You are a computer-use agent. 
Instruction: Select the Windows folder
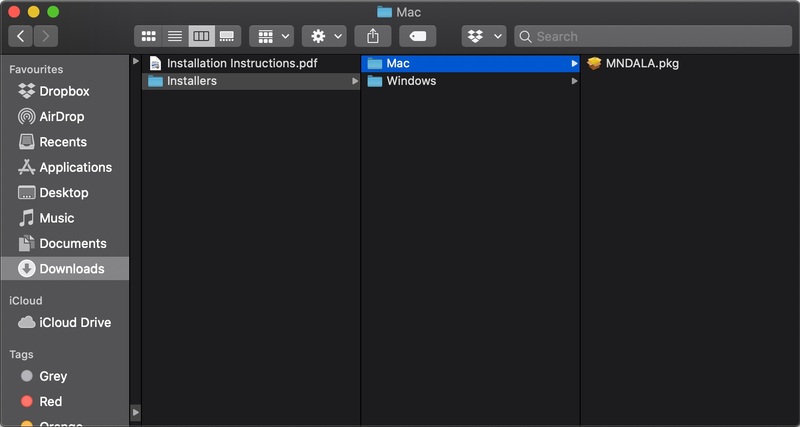coord(470,81)
